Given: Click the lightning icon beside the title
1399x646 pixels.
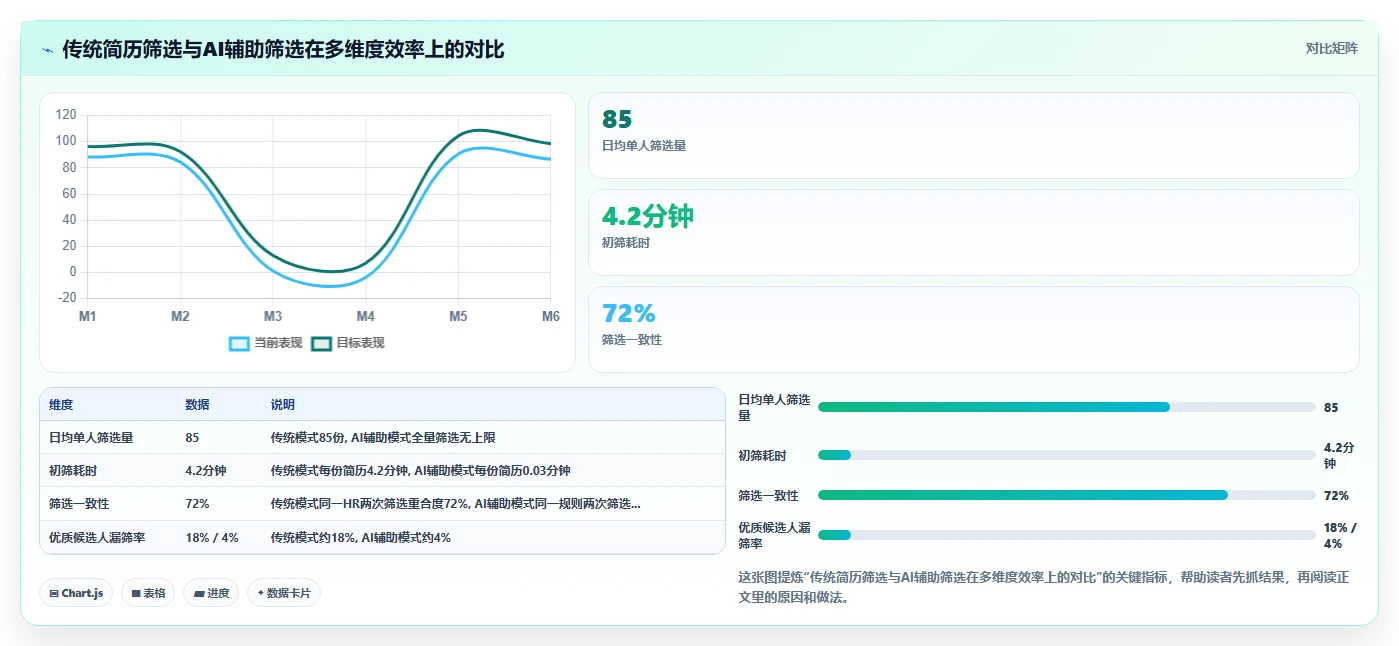Looking at the screenshot, I should pos(48,50).
